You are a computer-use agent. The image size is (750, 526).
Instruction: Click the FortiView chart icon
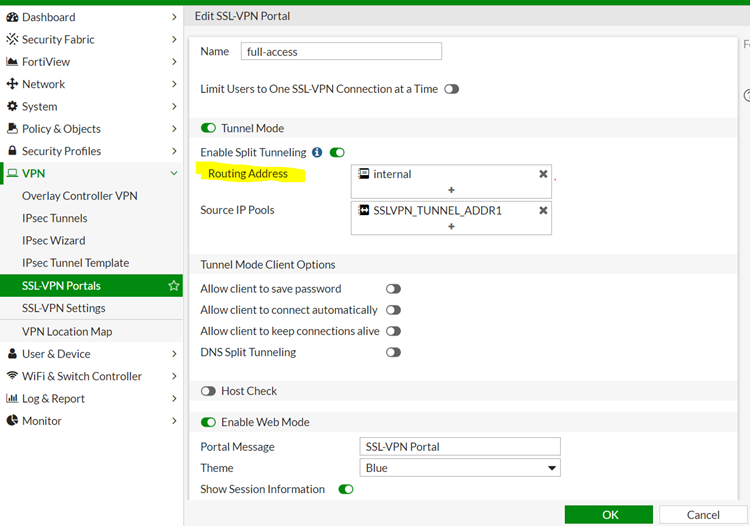click(12, 62)
